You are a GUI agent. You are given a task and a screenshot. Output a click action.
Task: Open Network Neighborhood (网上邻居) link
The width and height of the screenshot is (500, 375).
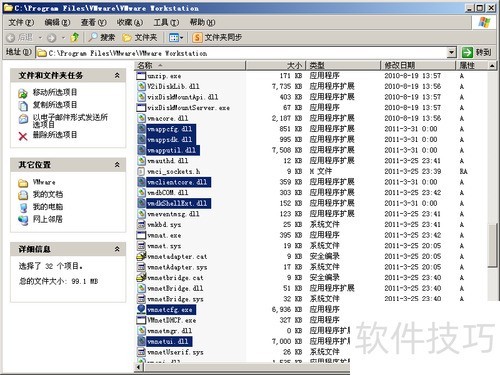(48, 219)
